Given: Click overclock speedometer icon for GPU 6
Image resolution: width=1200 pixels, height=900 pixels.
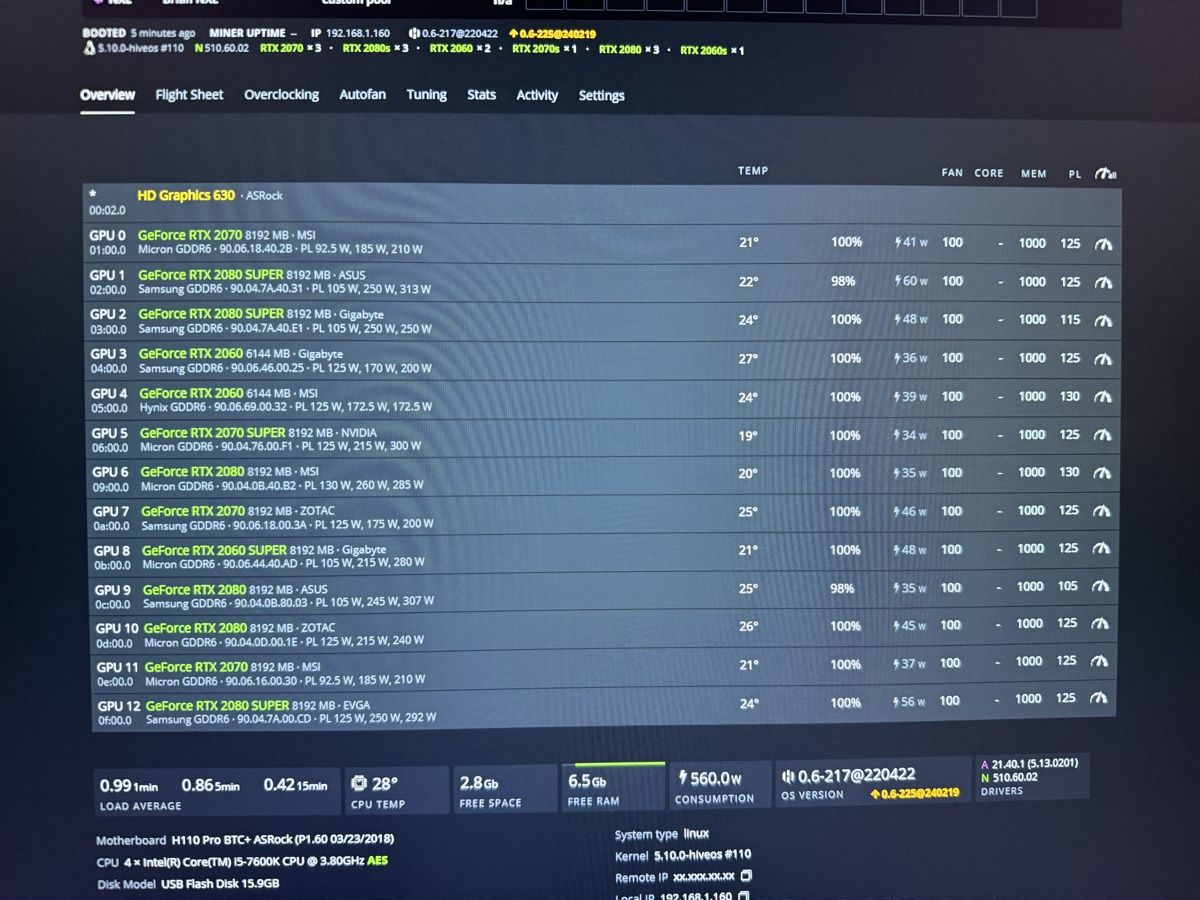Looking at the screenshot, I should click(x=1103, y=473).
